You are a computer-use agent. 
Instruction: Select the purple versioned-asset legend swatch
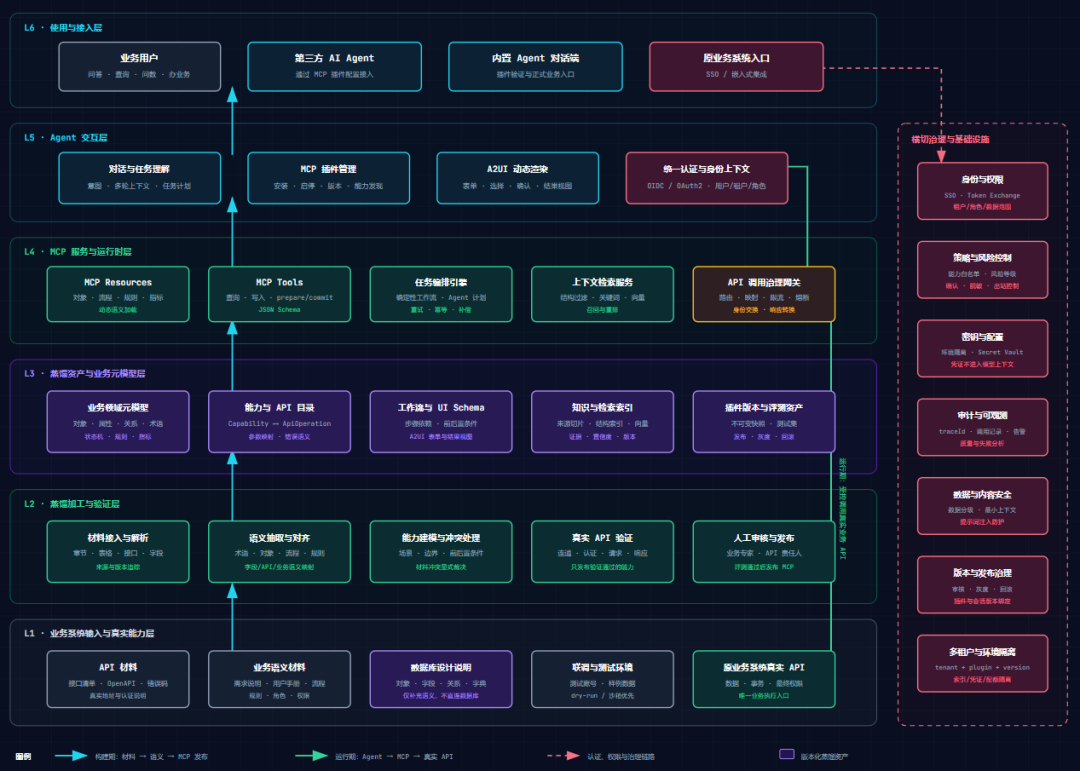[787, 754]
